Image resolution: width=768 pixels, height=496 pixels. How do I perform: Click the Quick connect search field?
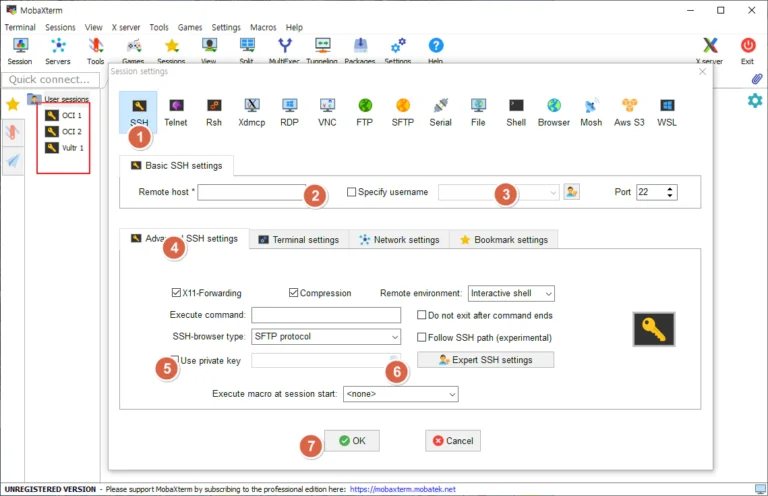pos(50,79)
